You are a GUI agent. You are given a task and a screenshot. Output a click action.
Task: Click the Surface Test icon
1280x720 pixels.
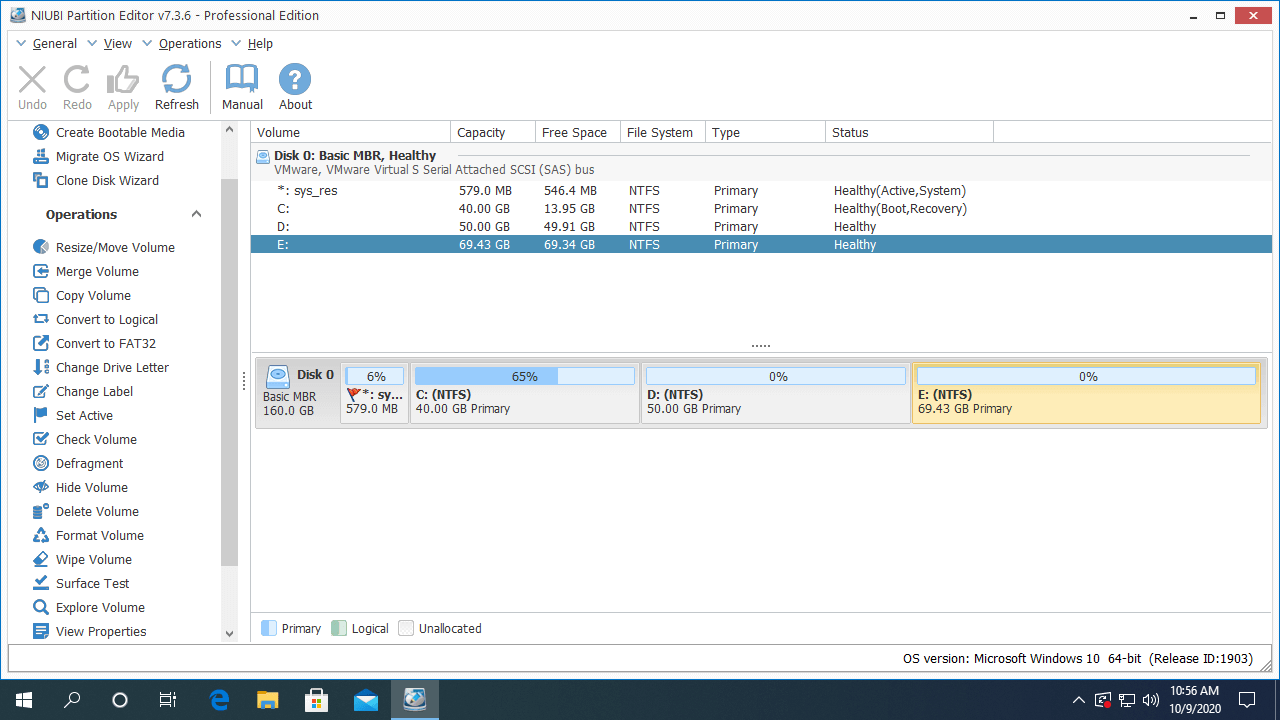click(41, 583)
